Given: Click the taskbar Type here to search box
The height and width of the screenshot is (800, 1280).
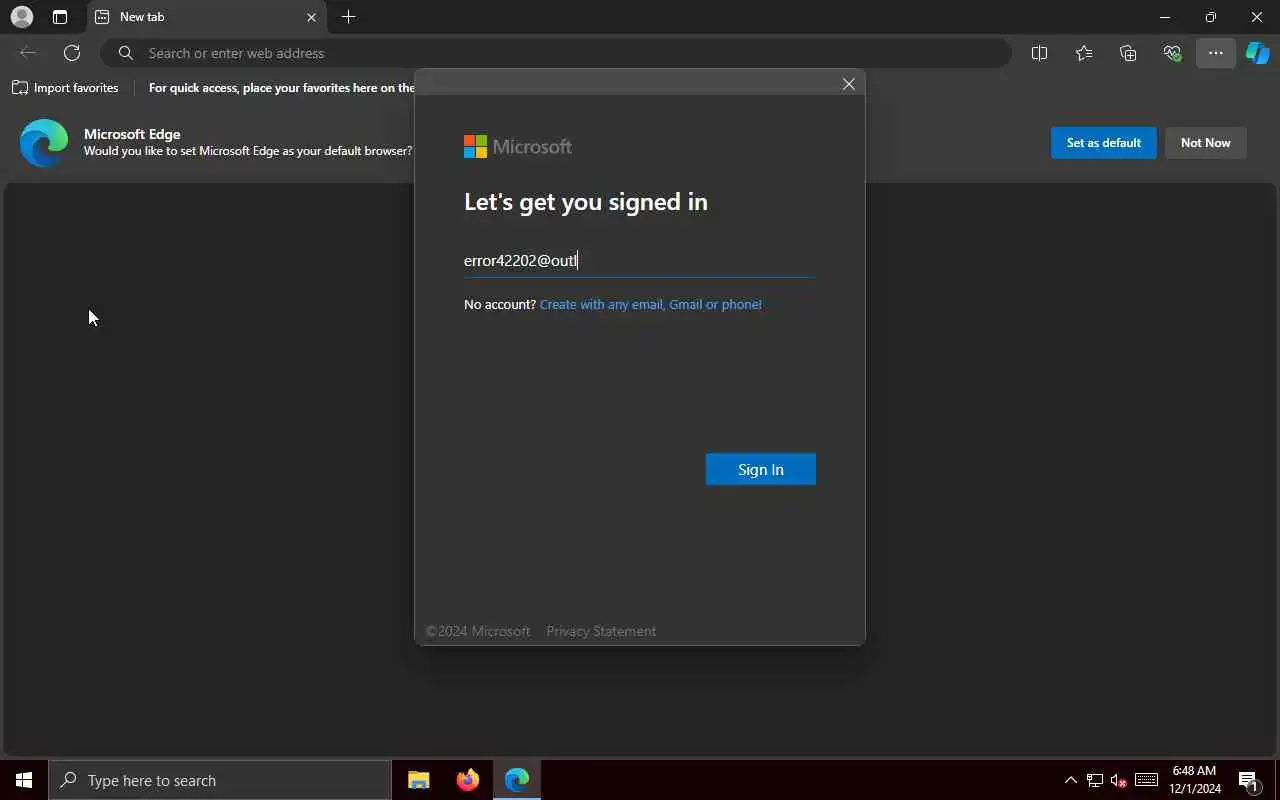Looking at the screenshot, I should 220,780.
